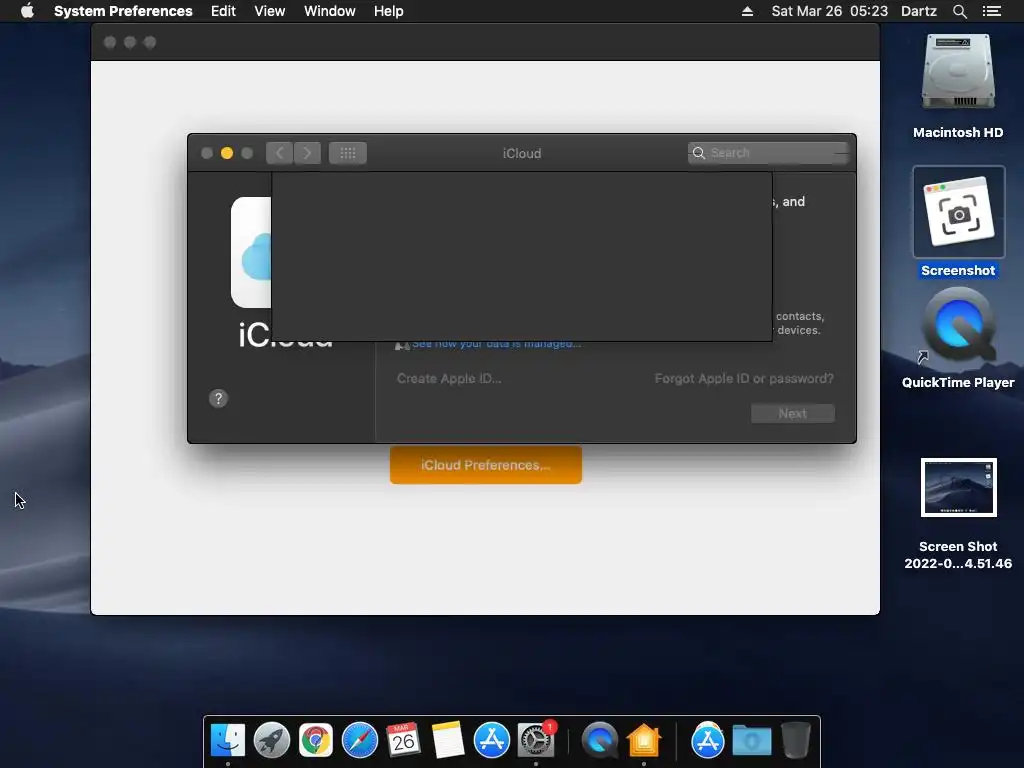Open the blue Downloads folder in Dock

[x=752, y=740]
